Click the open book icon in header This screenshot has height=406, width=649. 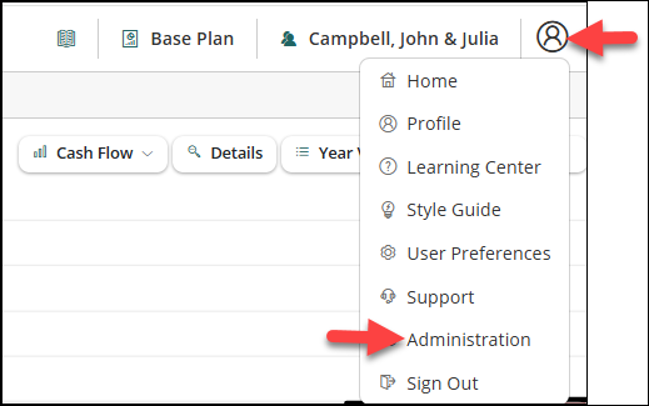(x=66, y=39)
